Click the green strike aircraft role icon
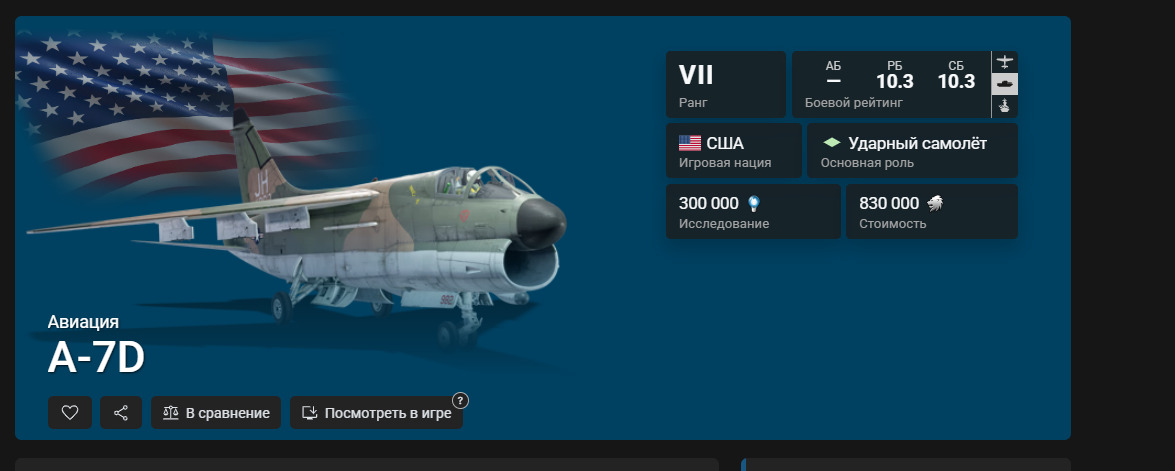 [x=831, y=143]
